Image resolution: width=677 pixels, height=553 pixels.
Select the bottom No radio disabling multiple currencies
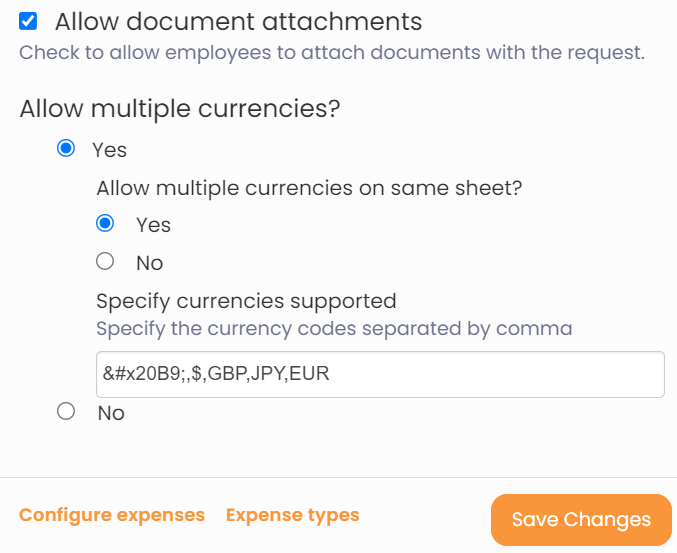66,411
